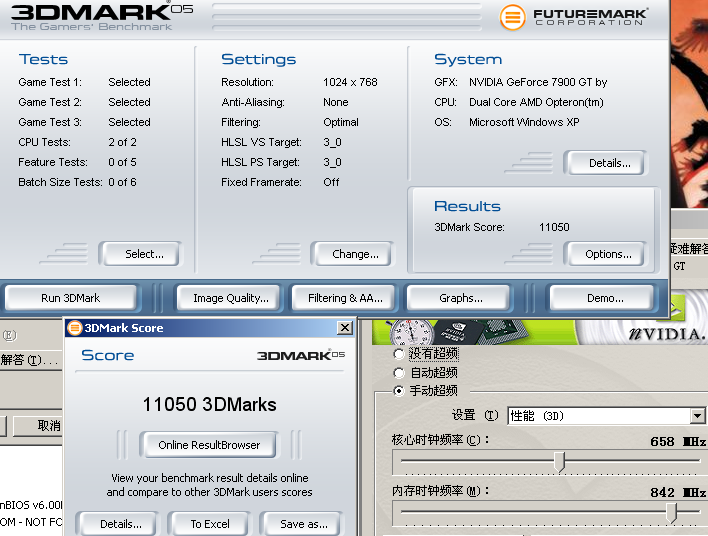Select the 自动超频 radio option
This screenshot has height=536, width=708.
coord(399,373)
